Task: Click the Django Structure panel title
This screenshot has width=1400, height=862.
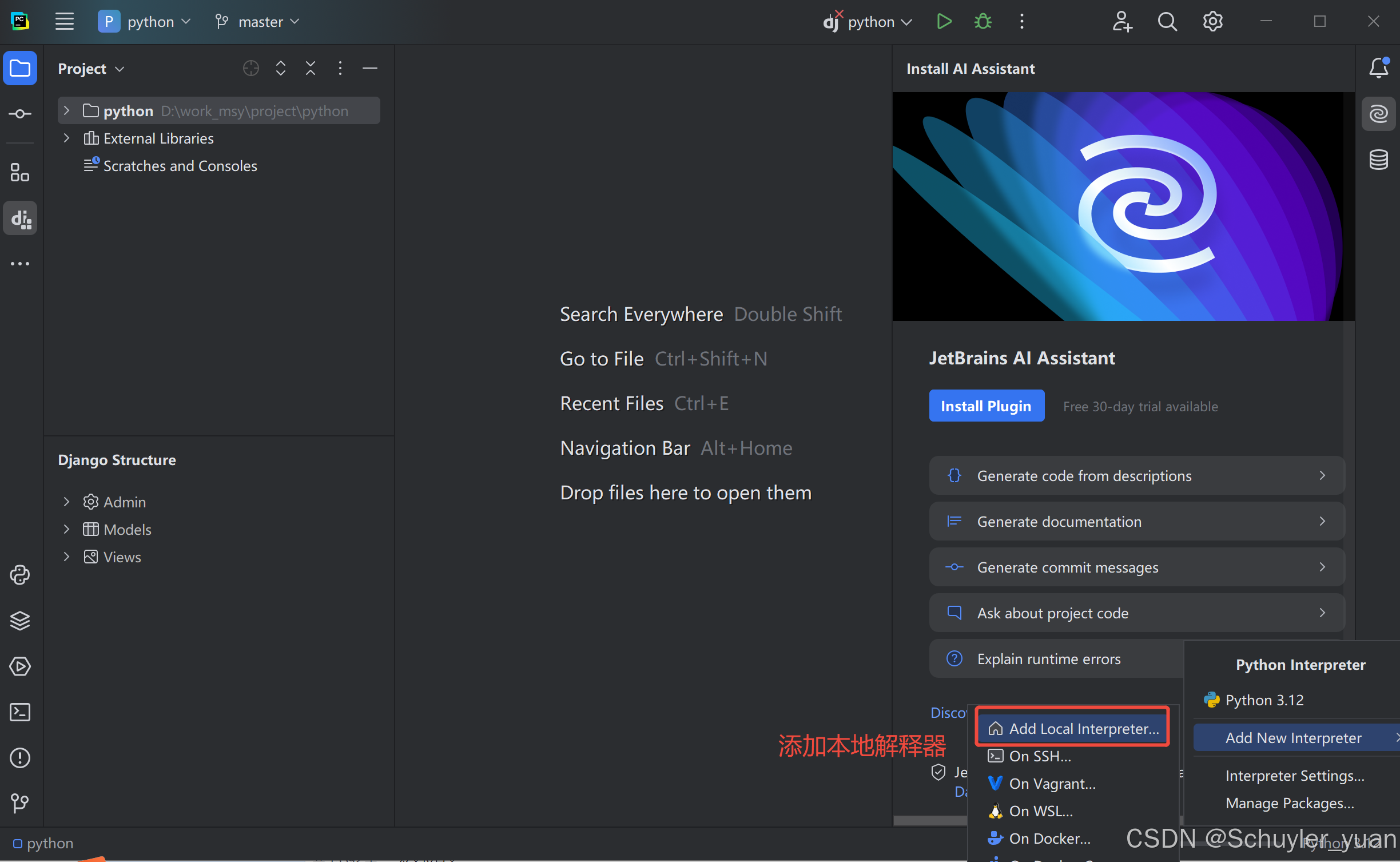Action: tap(117, 460)
